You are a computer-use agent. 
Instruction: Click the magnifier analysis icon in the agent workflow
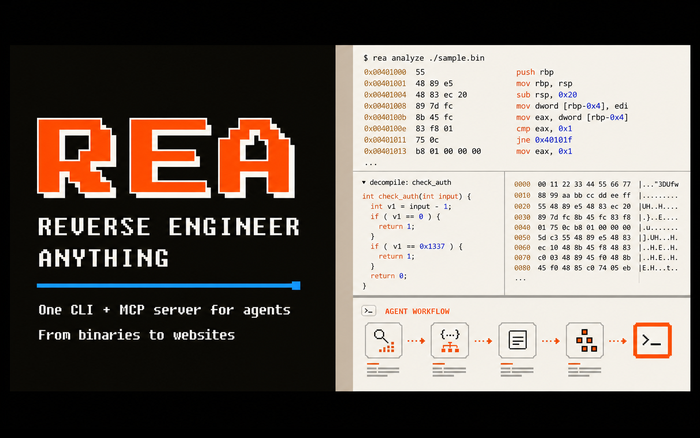point(383,341)
